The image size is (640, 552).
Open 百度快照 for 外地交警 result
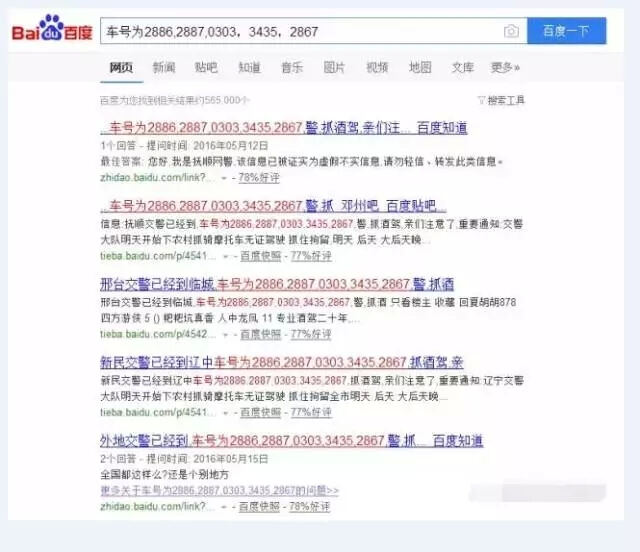259,507
